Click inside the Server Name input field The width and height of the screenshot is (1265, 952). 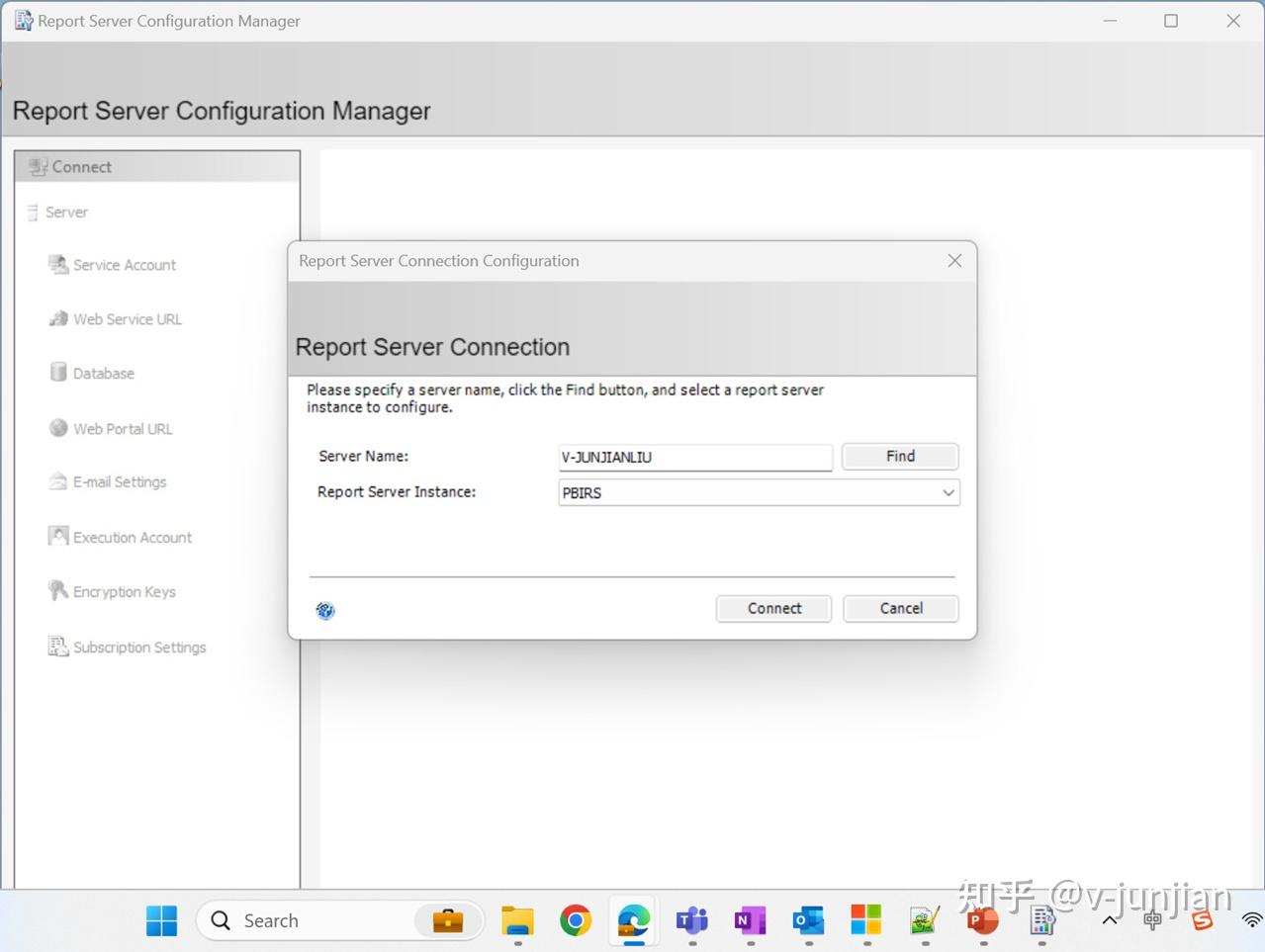pyautogui.click(x=694, y=457)
